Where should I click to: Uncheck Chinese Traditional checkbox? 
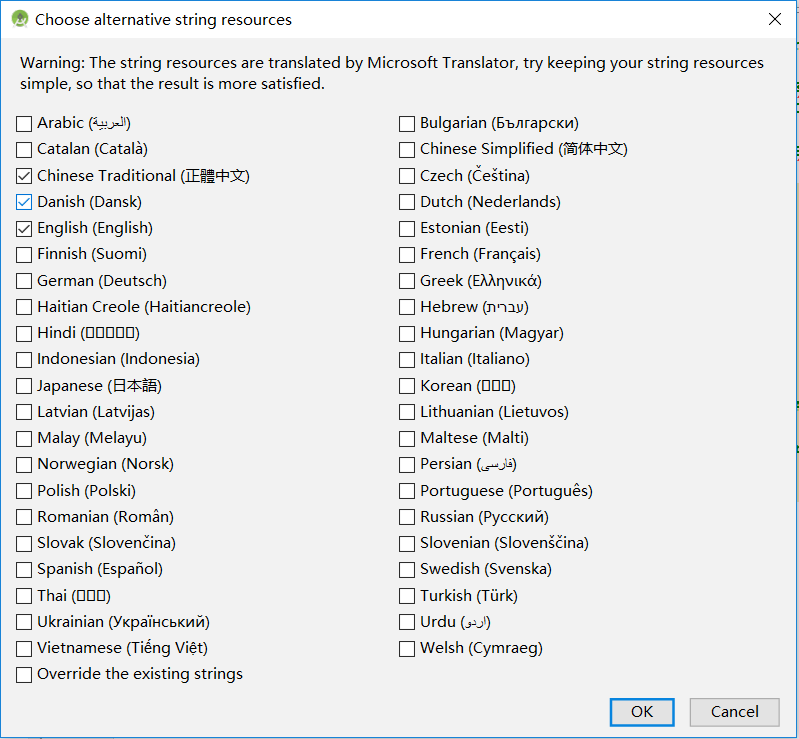pos(24,176)
